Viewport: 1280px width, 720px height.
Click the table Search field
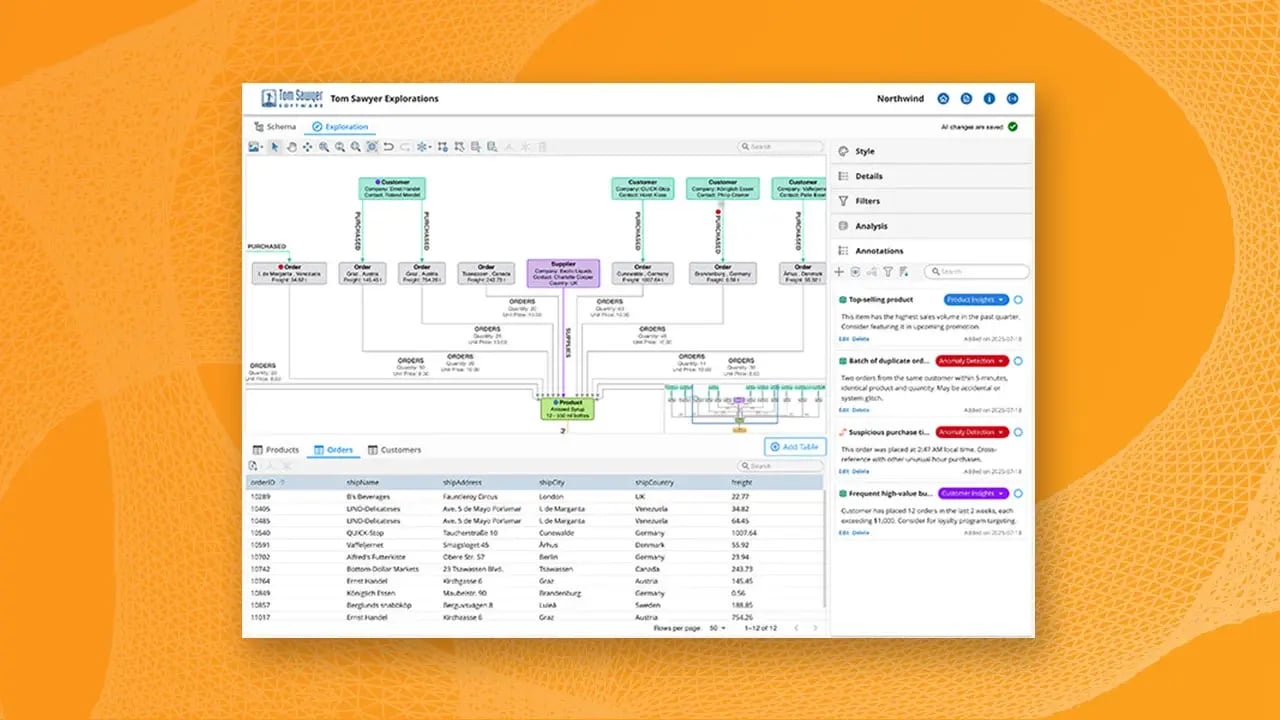[x=780, y=466]
